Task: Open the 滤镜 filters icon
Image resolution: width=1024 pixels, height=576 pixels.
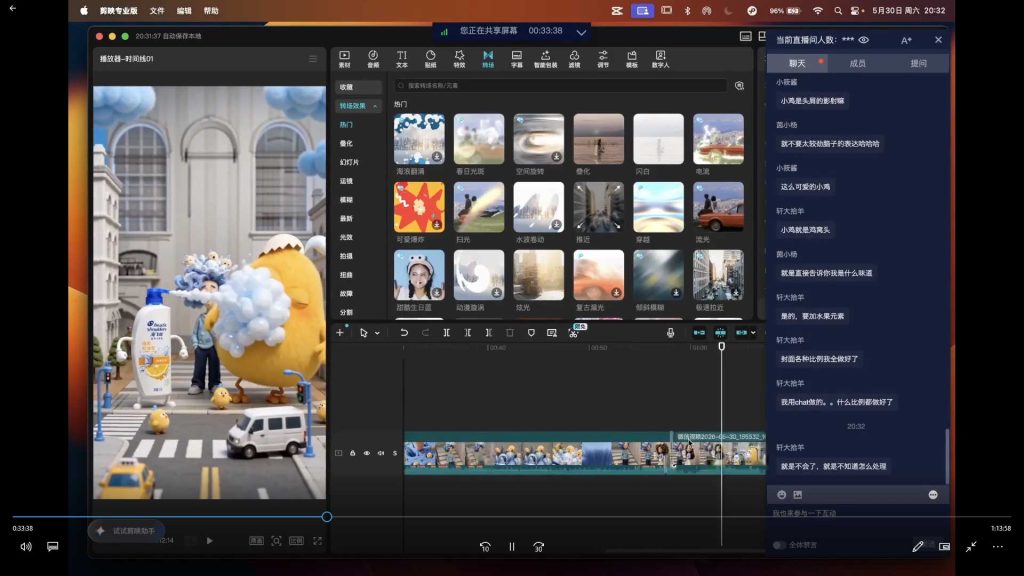Action: 574,59
